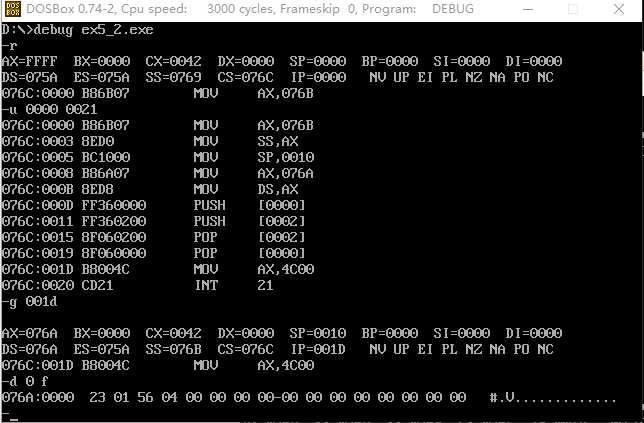
Task: Select the AX=FFFF register value
Action: click(29, 61)
